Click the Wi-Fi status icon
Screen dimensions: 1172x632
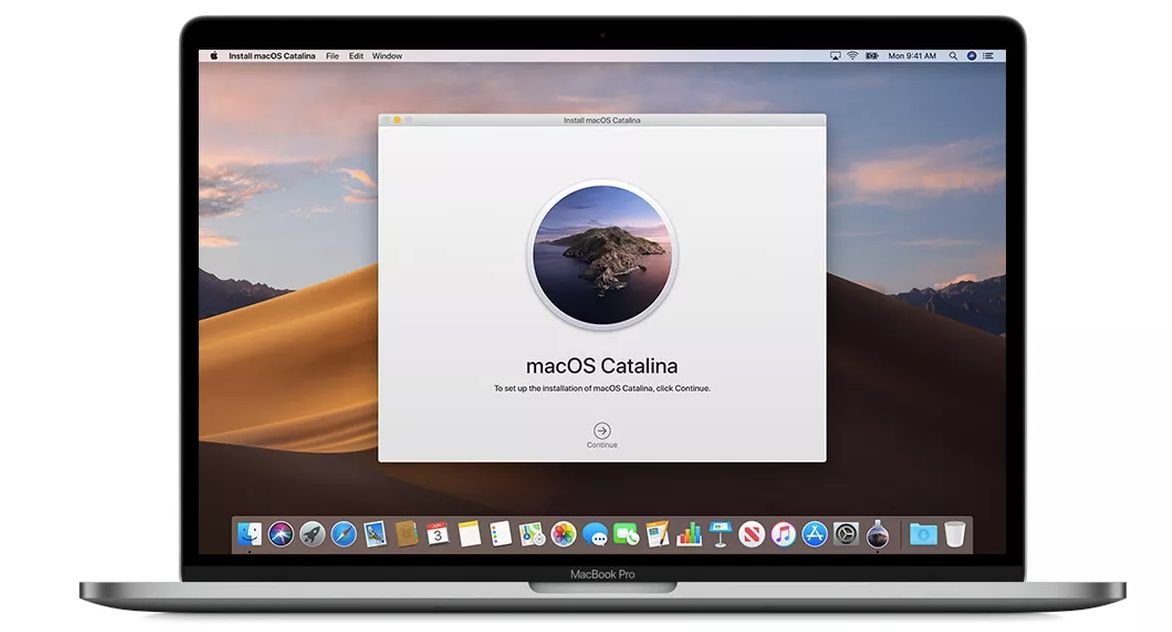851,56
